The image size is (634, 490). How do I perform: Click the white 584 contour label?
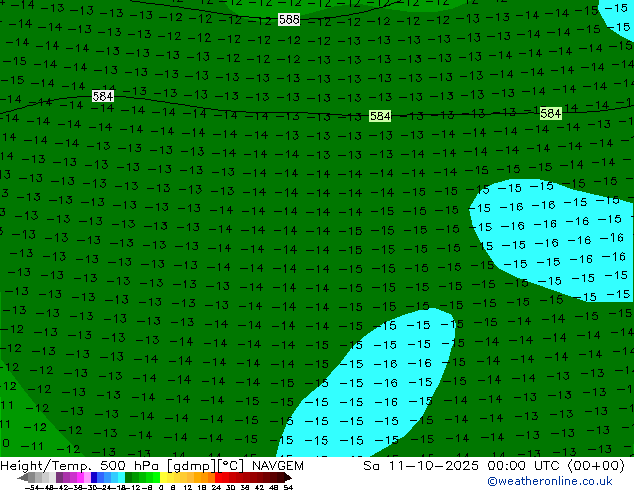click(x=103, y=96)
